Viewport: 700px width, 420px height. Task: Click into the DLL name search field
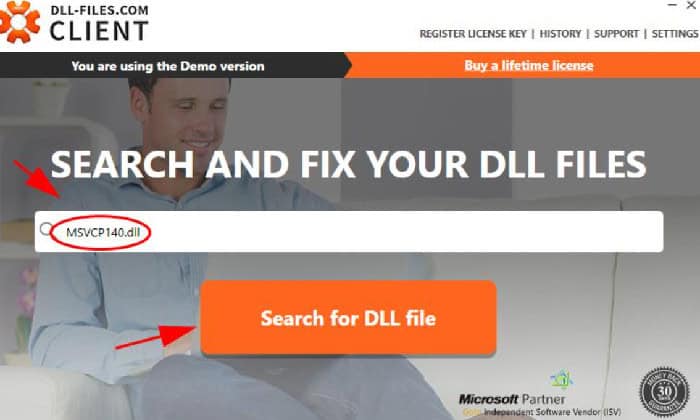coord(349,231)
